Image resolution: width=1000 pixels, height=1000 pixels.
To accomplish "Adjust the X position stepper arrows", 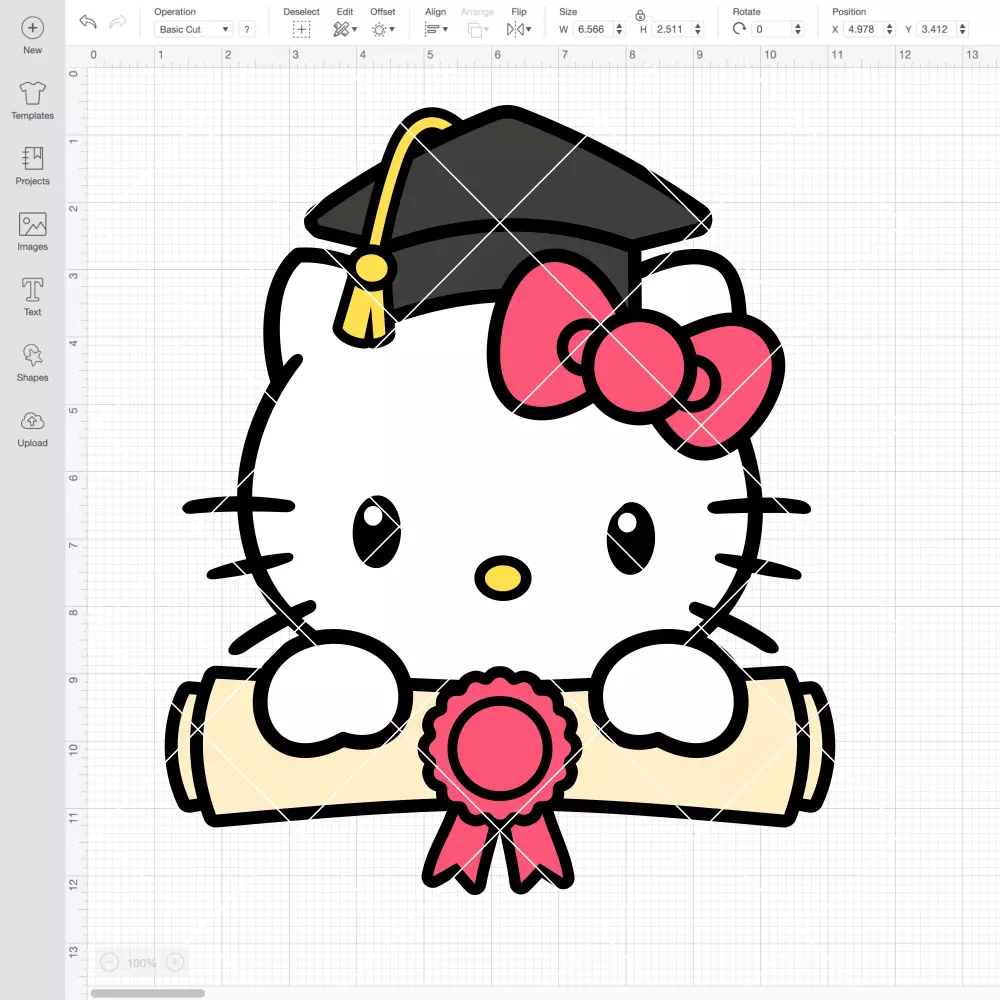I will pos(890,29).
